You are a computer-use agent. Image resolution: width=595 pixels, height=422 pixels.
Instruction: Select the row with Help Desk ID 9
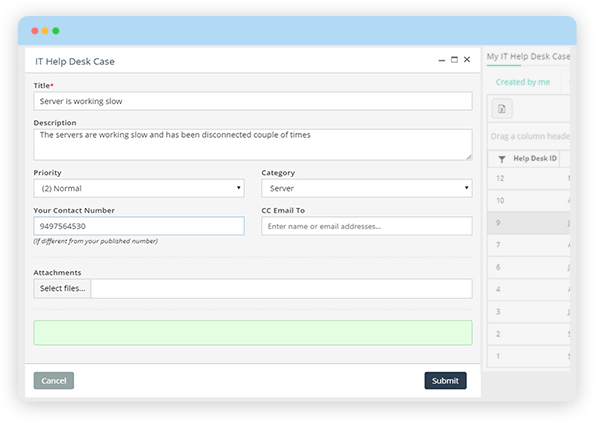pyautogui.click(x=529, y=223)
